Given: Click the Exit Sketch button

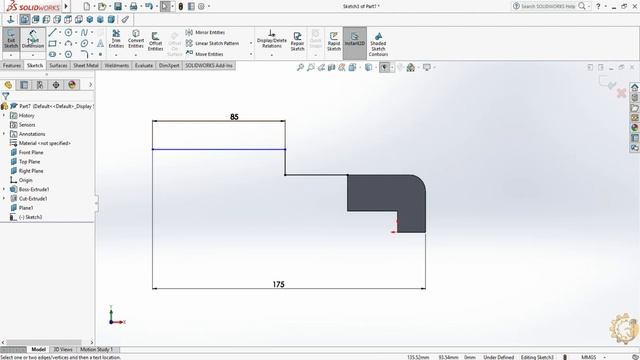Looking at the screenshot, I should (x=11, y=40).
